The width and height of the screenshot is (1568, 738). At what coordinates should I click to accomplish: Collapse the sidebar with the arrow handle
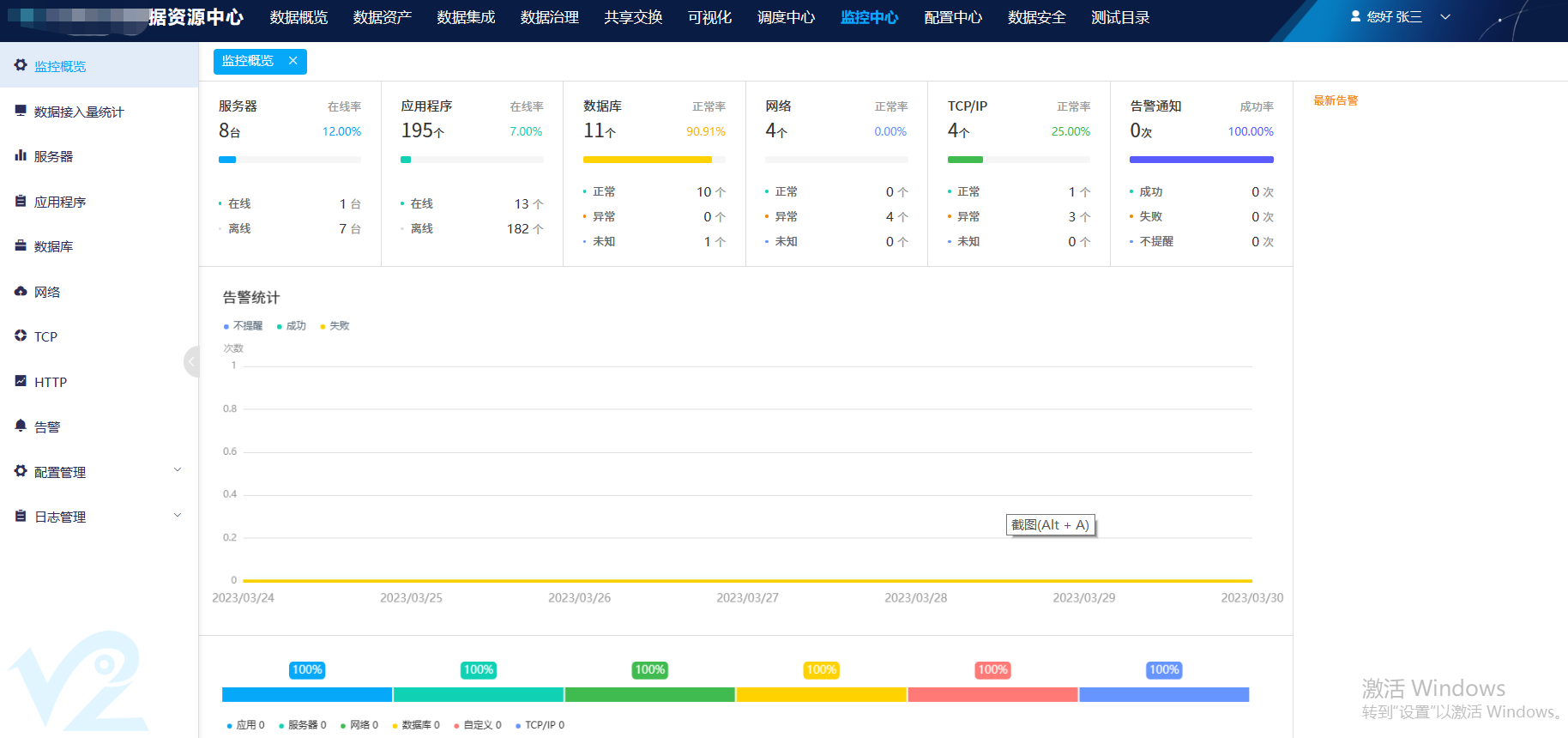pos(191,361)
